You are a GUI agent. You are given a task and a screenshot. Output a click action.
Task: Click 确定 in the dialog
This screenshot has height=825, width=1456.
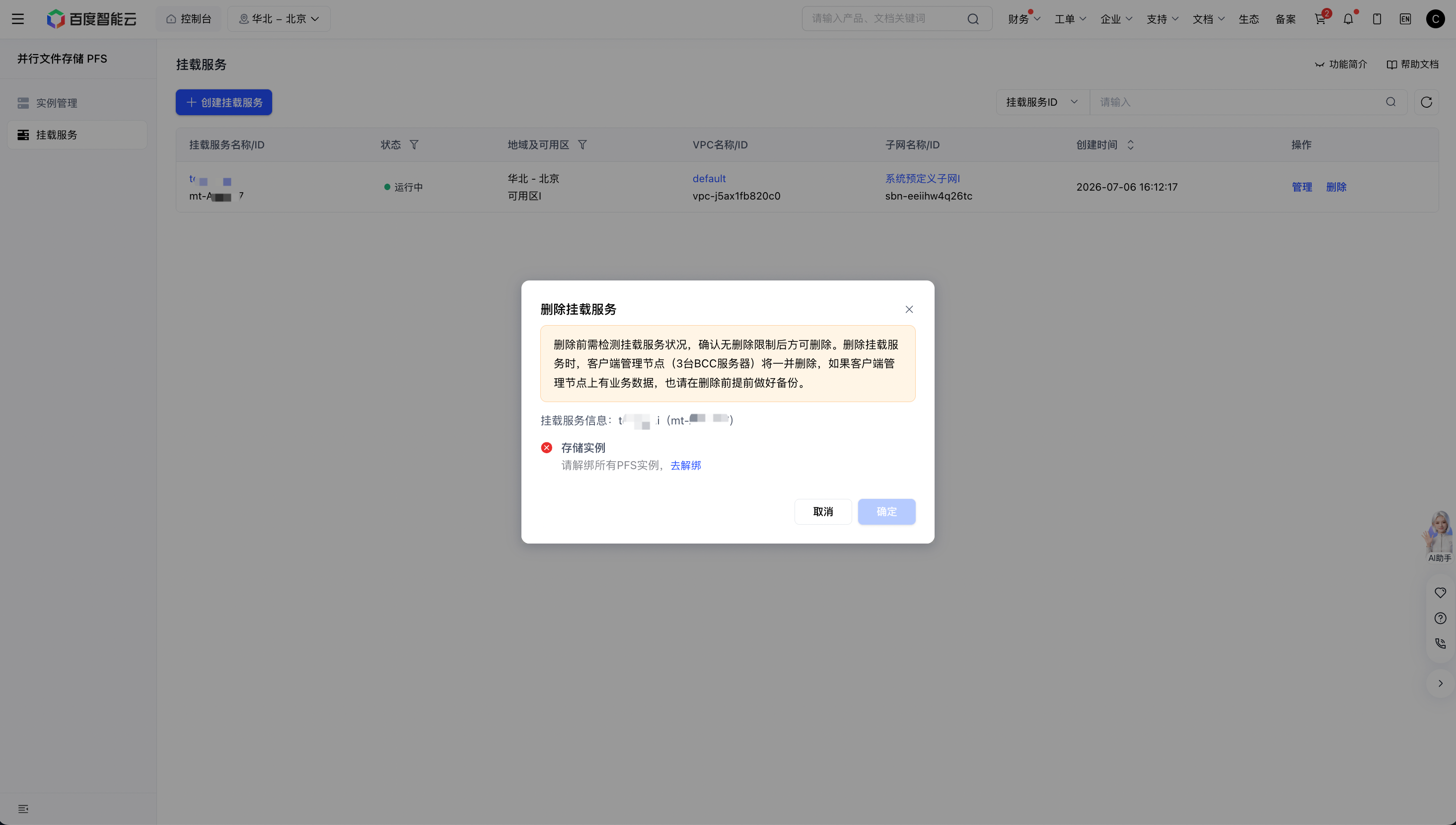[886, 512]
